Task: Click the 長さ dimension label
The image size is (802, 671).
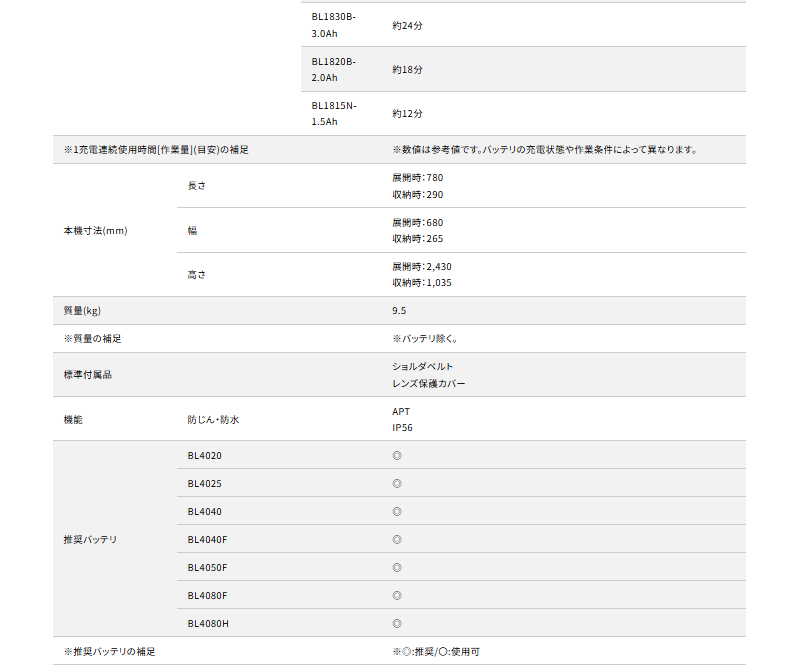Action: click(196, 186)
